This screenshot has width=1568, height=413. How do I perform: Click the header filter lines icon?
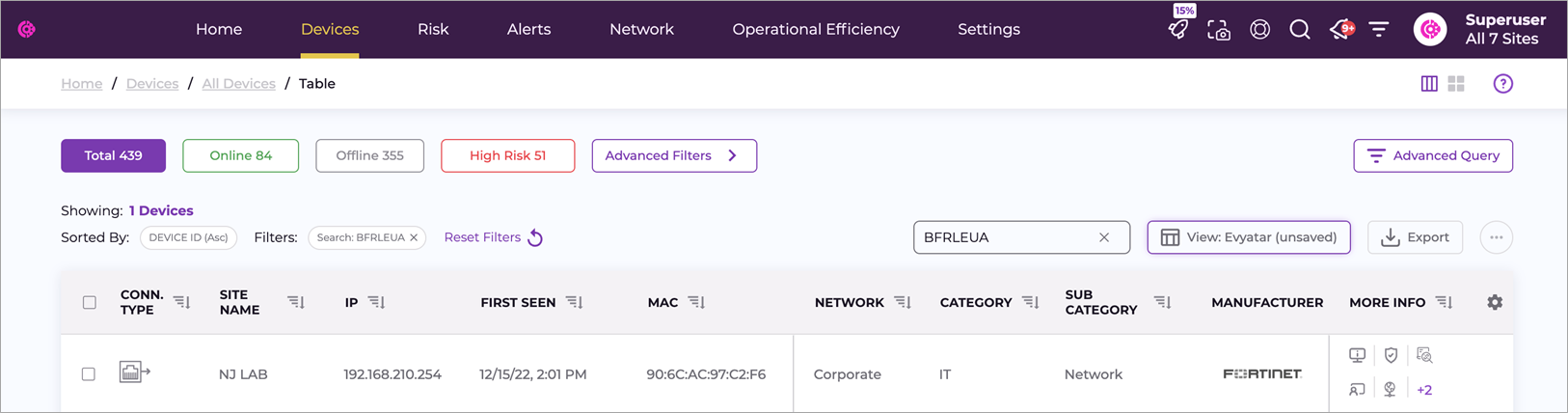[x=1379, y=30]
